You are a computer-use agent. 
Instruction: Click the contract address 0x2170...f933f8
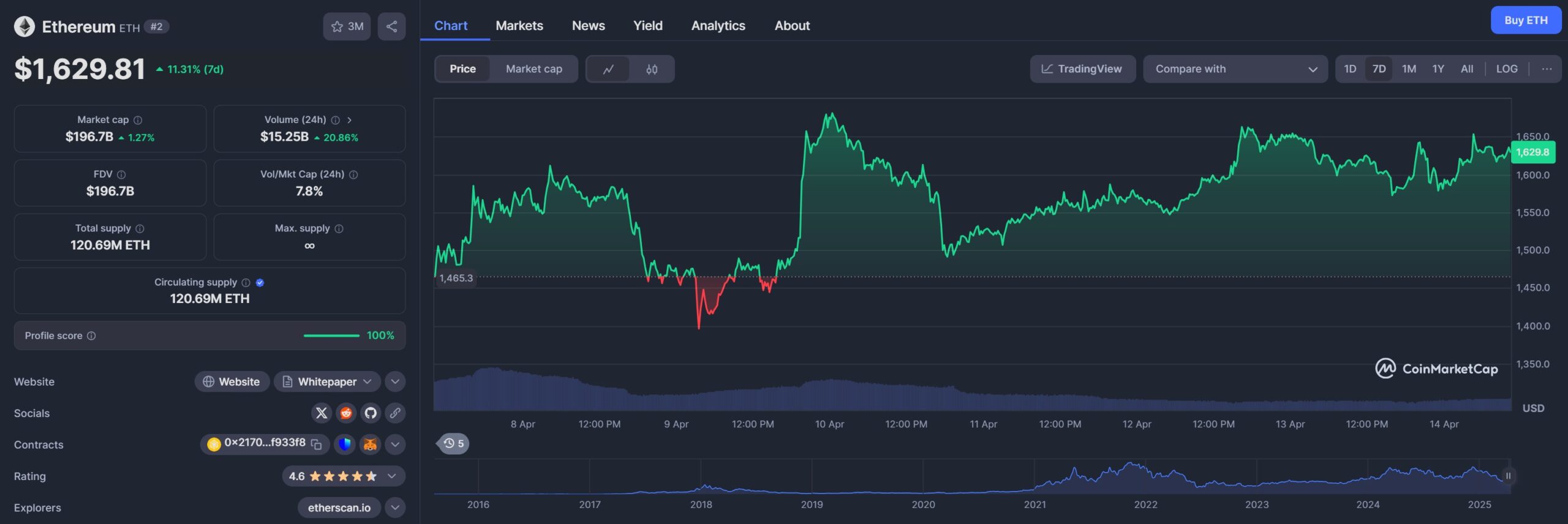pyautogui.click(x=264, y=443)
